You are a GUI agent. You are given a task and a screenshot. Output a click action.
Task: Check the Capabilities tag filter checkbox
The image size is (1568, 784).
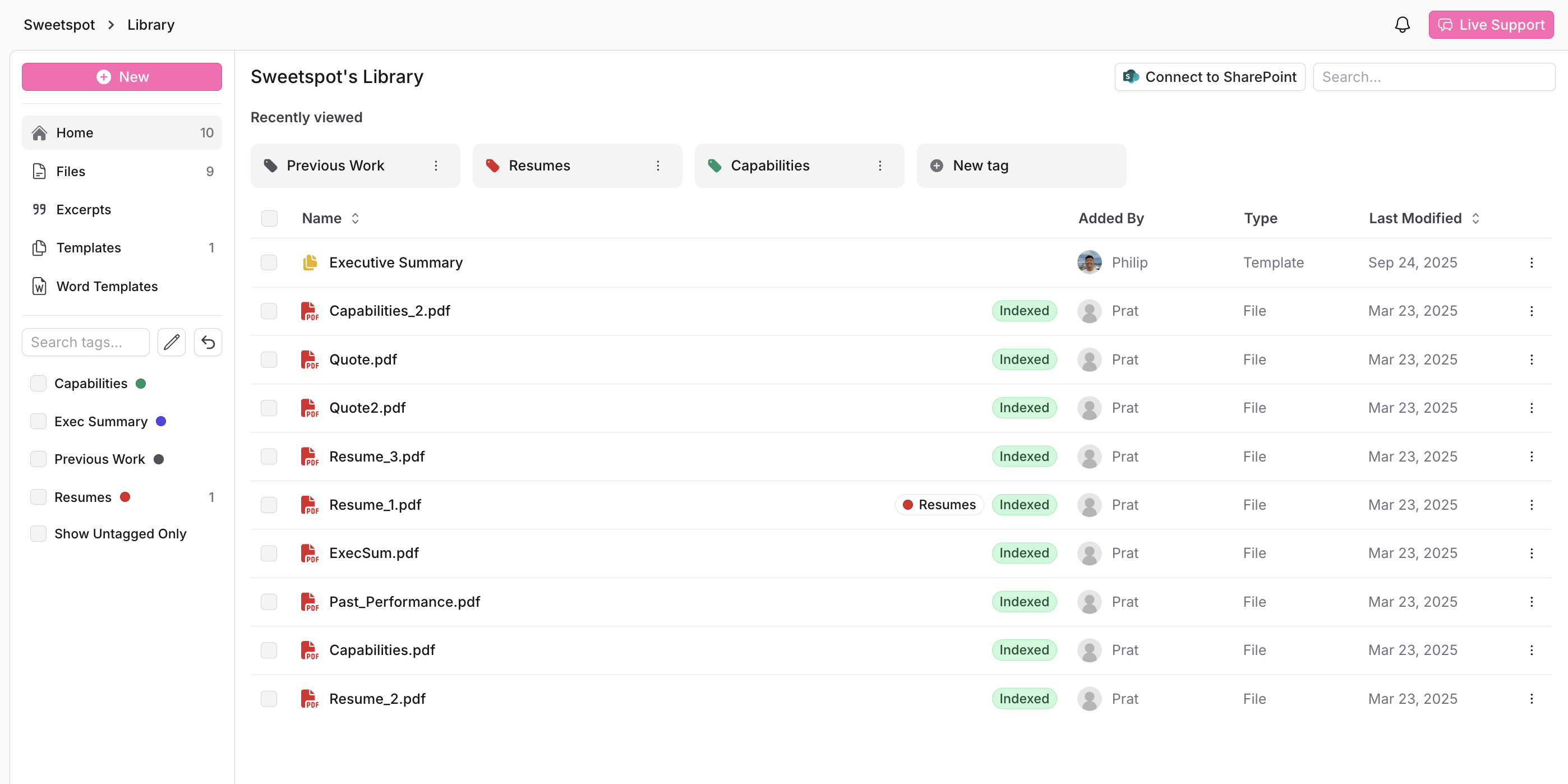pos(38,384)
